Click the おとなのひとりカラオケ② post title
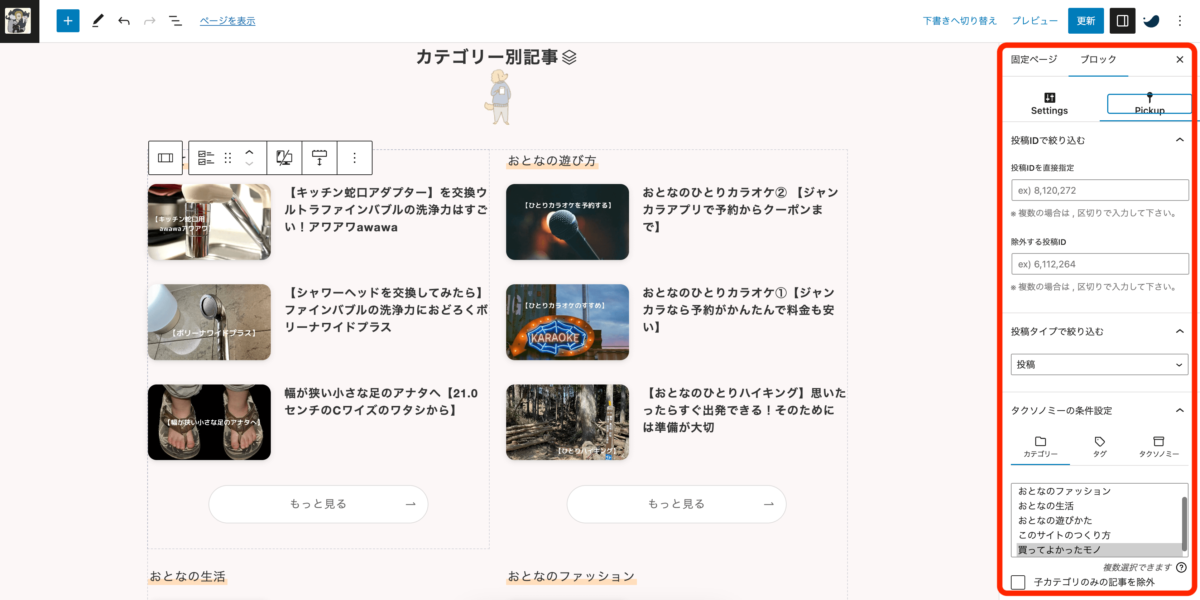Viewport: 1200px width, 600px height. [741, 209]
